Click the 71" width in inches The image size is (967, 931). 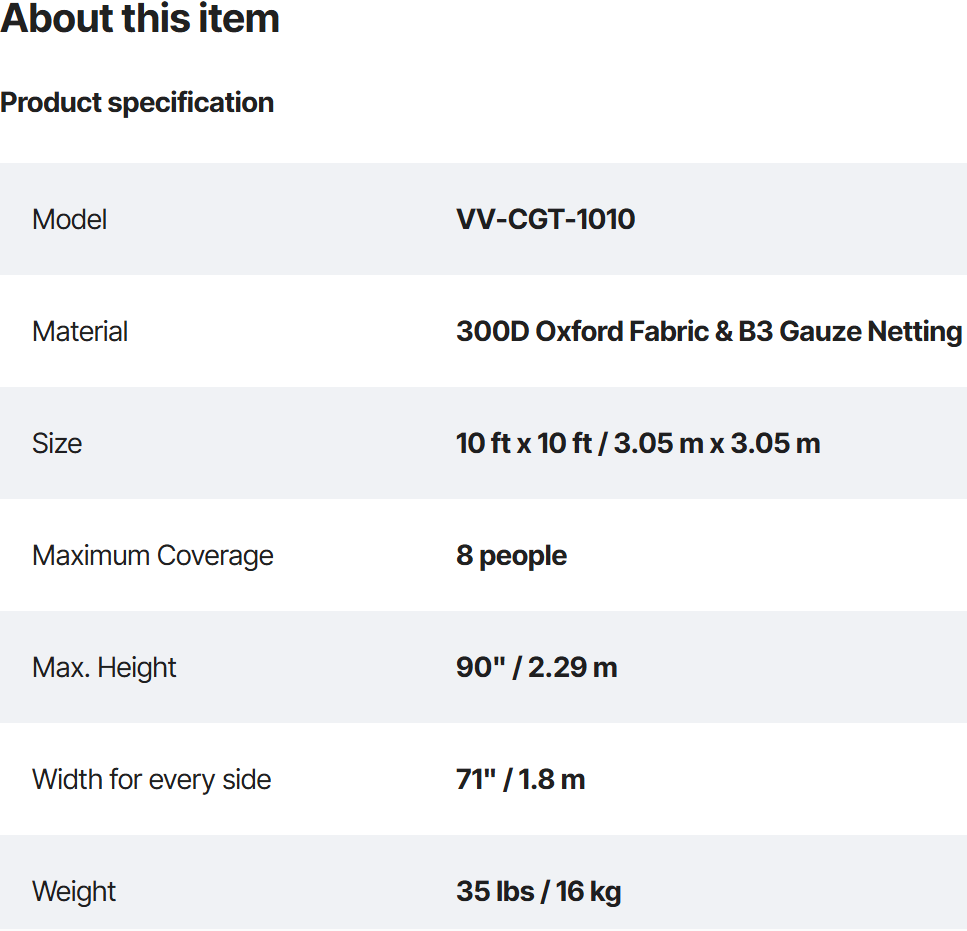pos(475,780)
